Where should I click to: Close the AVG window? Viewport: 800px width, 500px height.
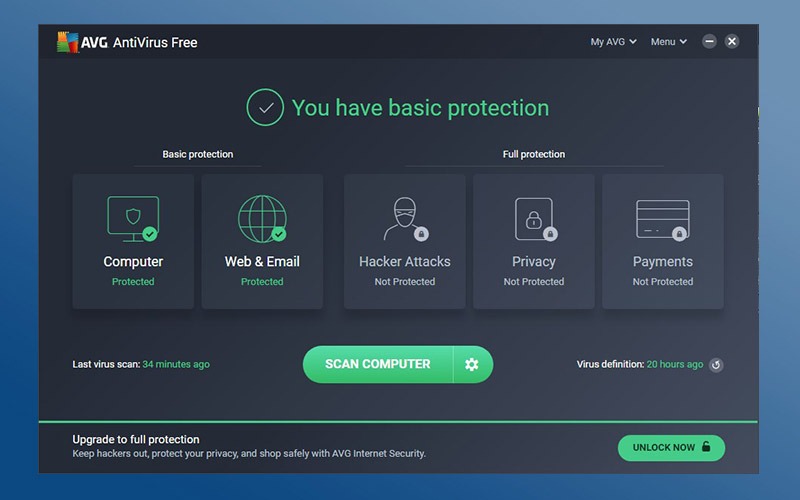tap(732, 41)
